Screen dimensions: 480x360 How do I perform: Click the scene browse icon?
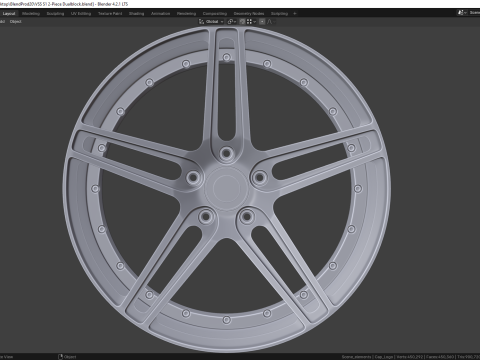click(462, 13)
